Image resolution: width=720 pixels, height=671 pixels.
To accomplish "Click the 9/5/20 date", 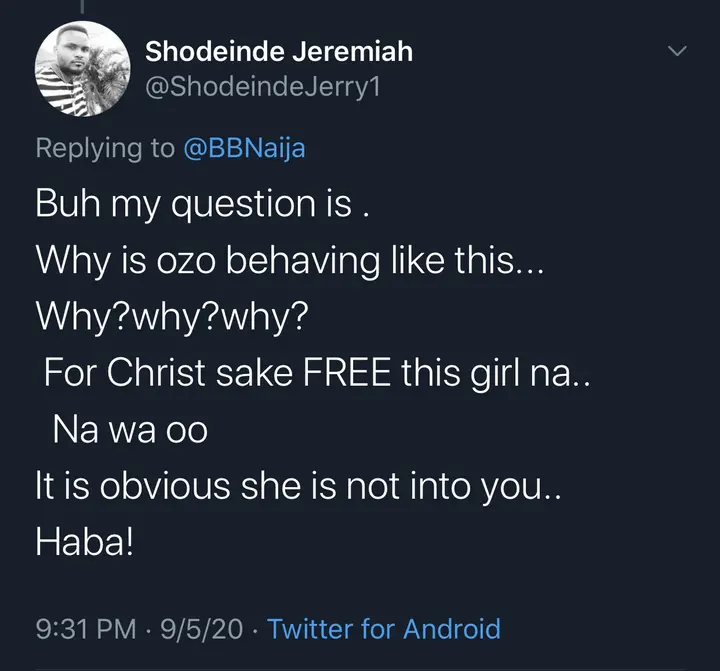I will 202,629.
